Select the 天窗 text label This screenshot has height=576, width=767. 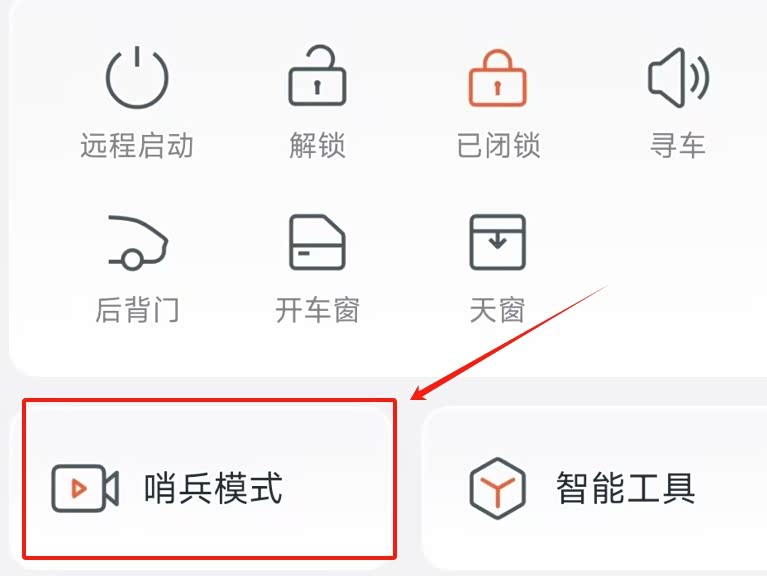(497, 310)
